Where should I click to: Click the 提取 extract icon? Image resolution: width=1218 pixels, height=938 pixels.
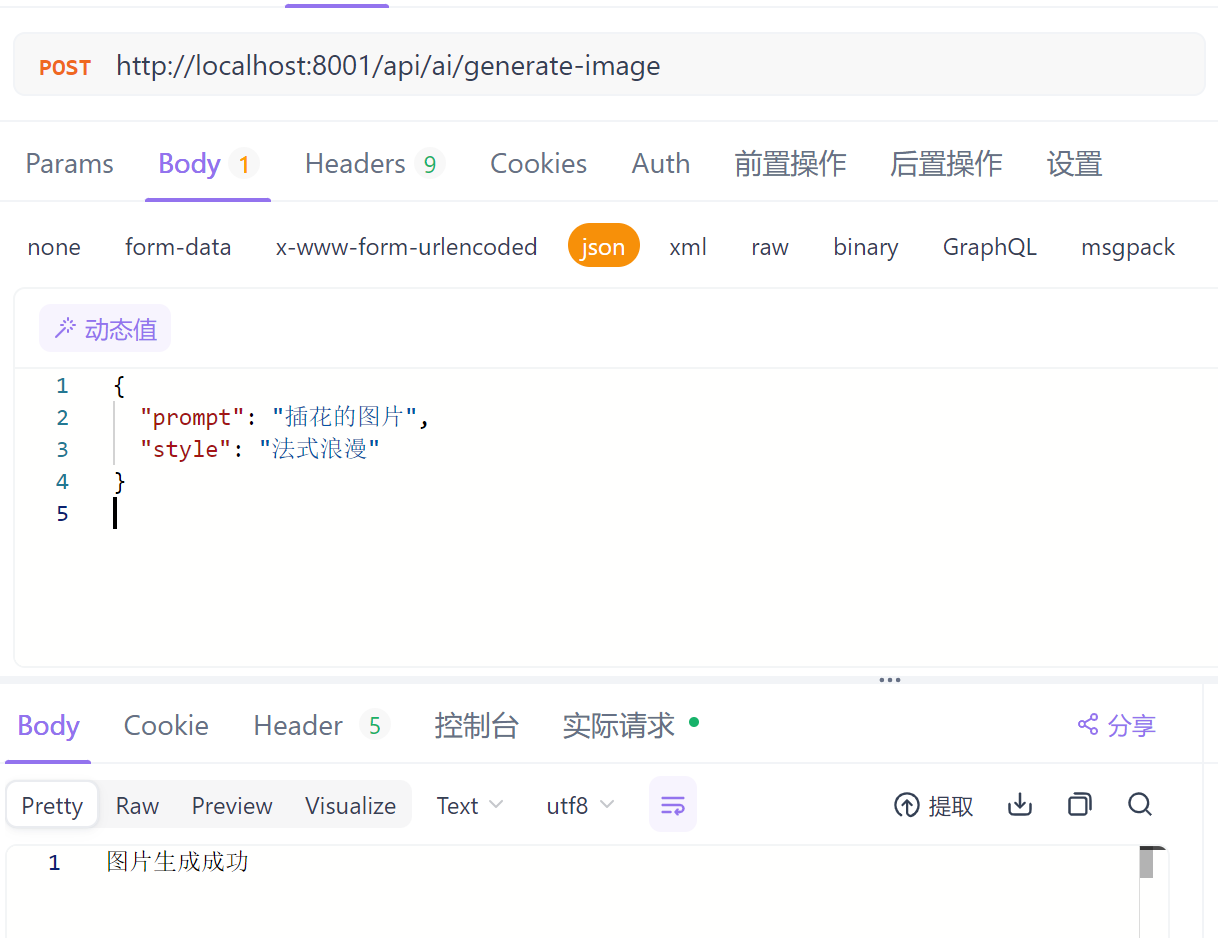click(932, 804)
